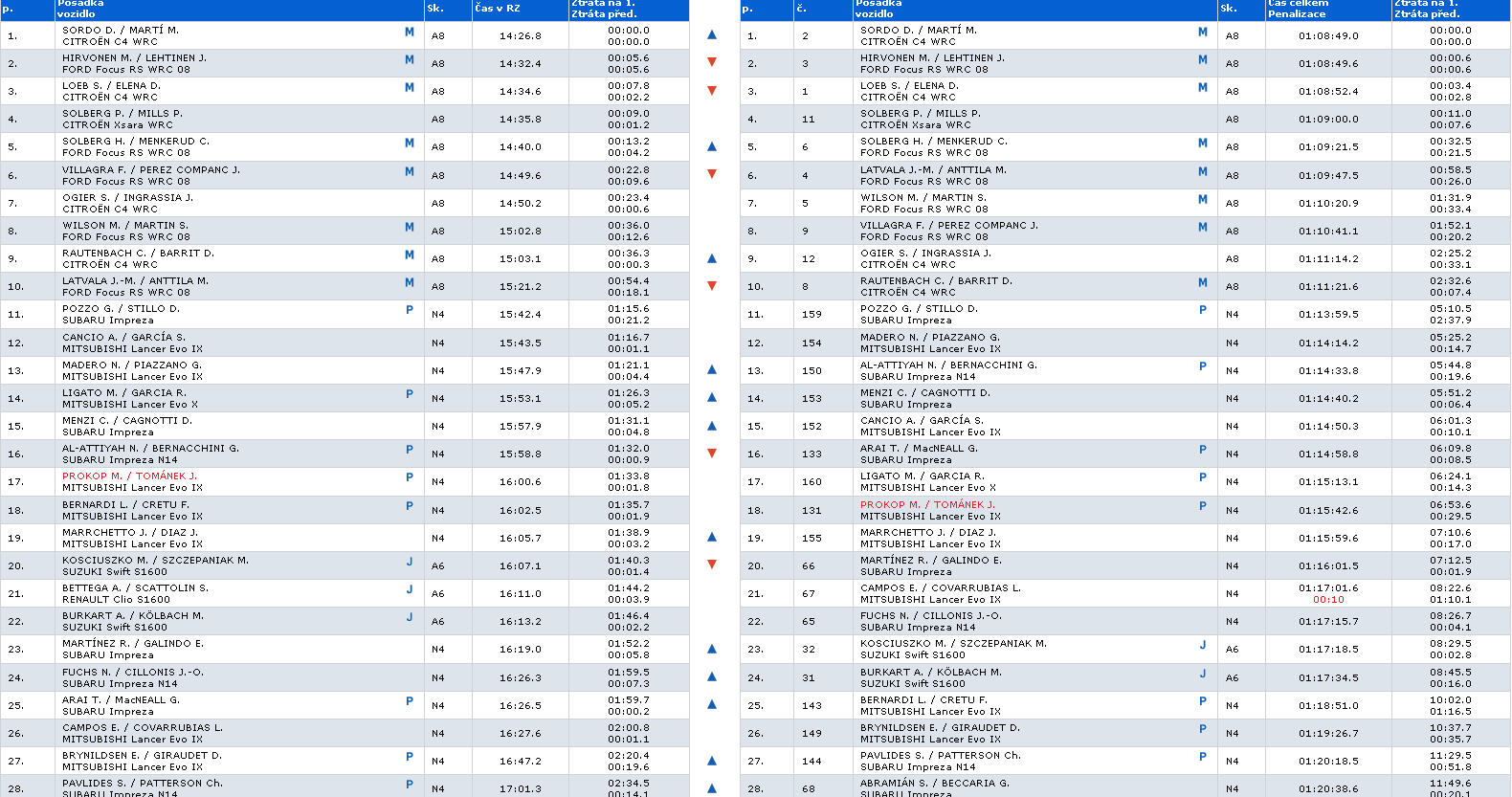Click blue up arrow in Rautenbach's stage row

tap(711, 258)
